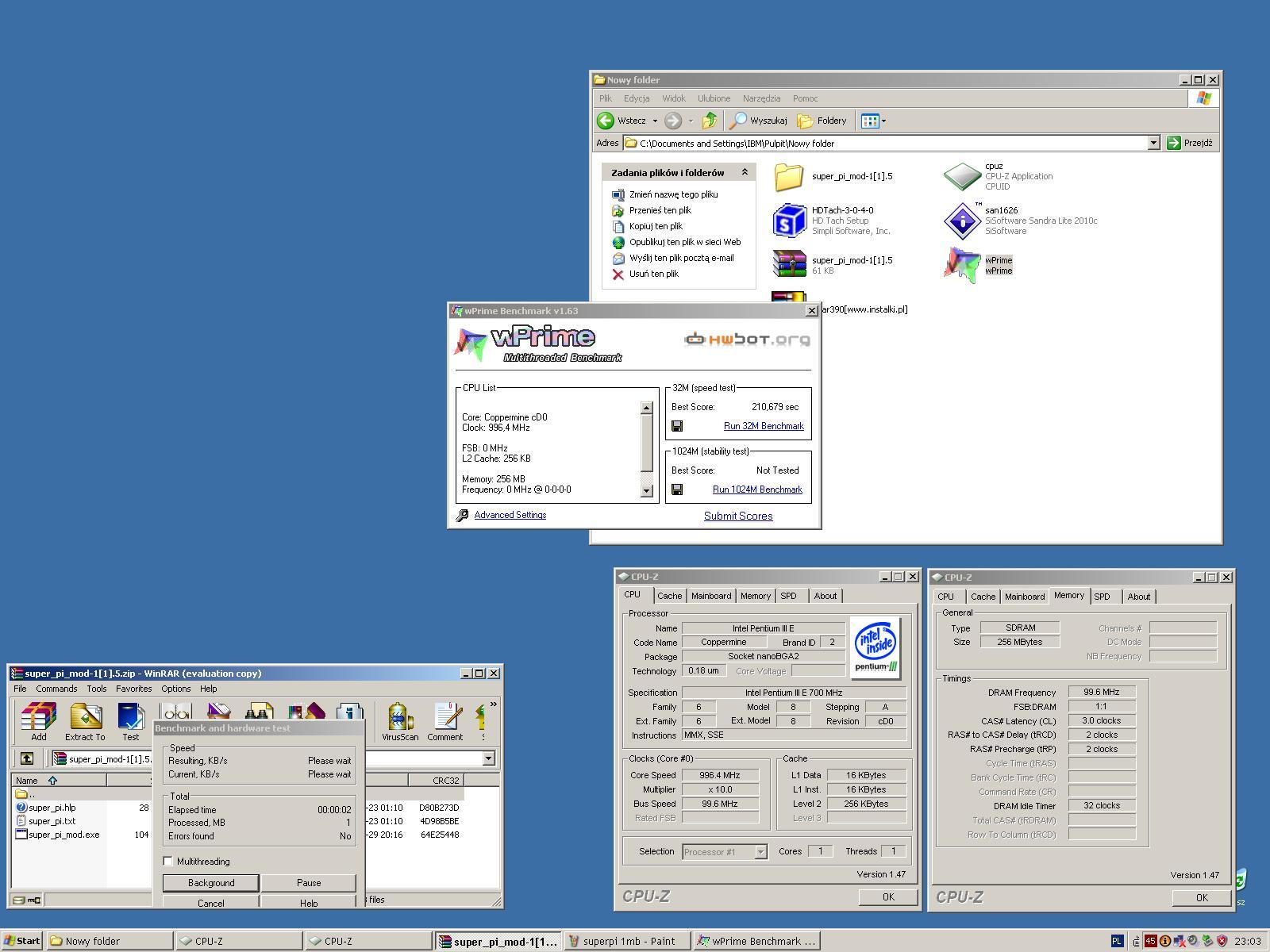Click the CPU List scrollbar up arrow
The height and width of the screenshot is (952, 1270).
[646, 408]
